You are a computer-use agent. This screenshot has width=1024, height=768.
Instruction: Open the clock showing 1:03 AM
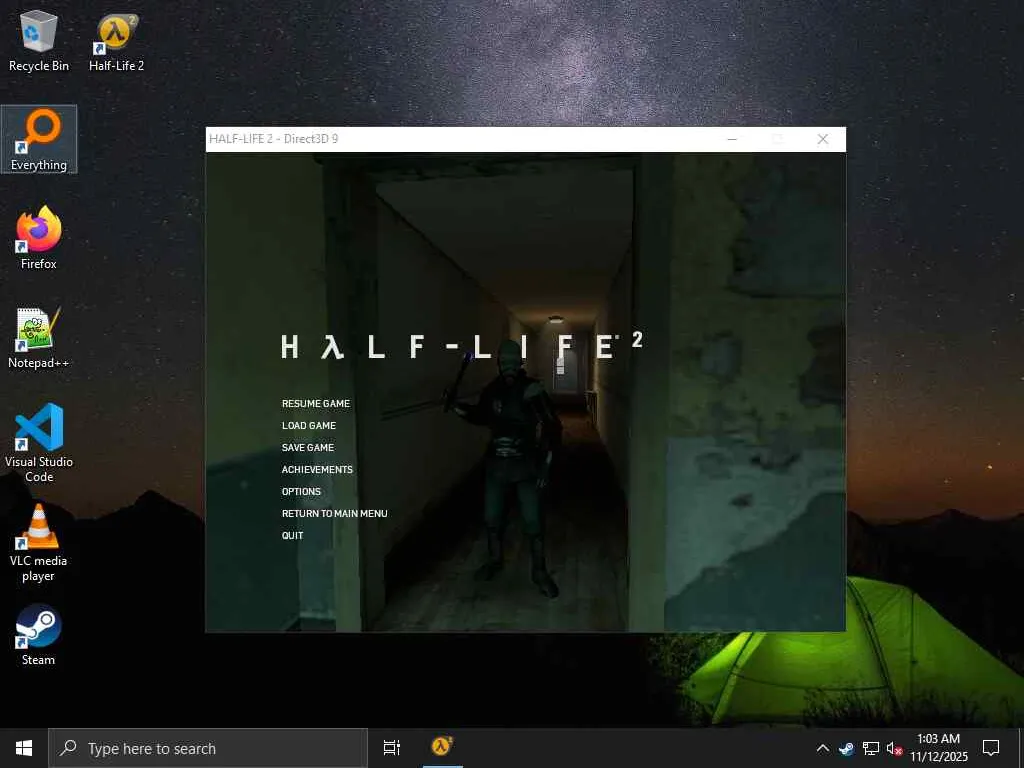pos(938,748)
